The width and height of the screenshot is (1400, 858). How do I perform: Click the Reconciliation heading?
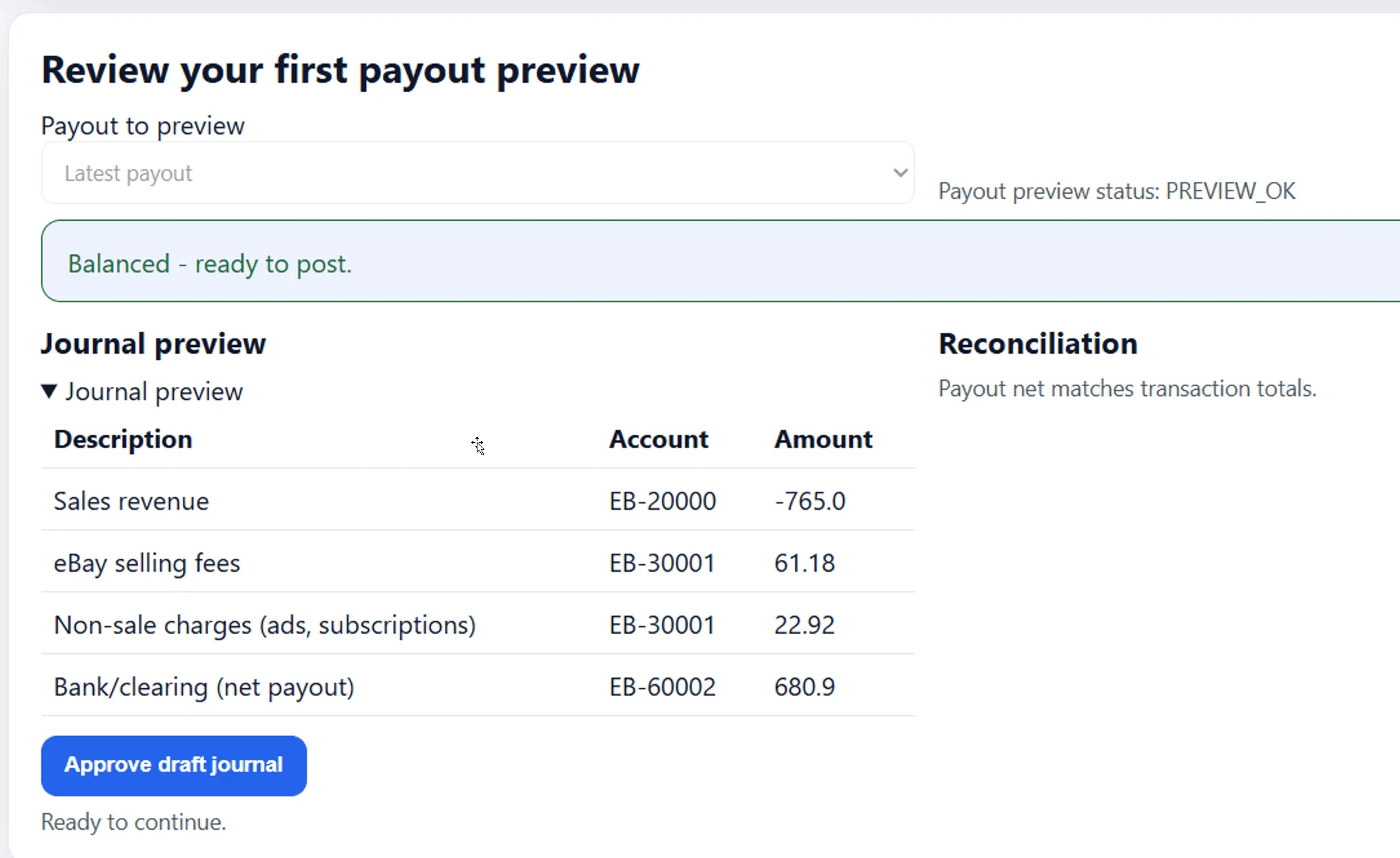[x=1036, y=343]
